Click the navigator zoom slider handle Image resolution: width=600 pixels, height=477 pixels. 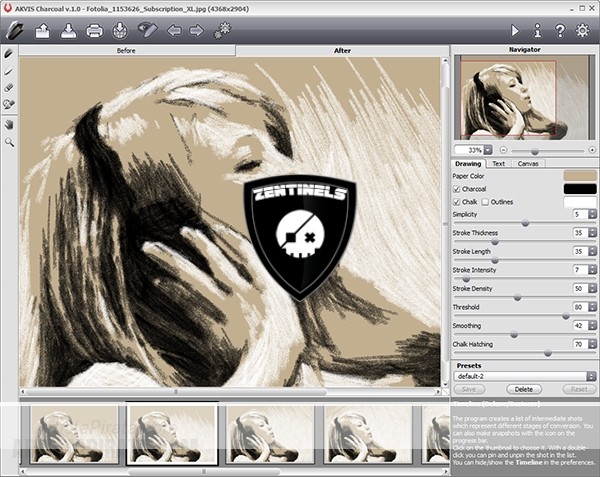click(535, 151)
